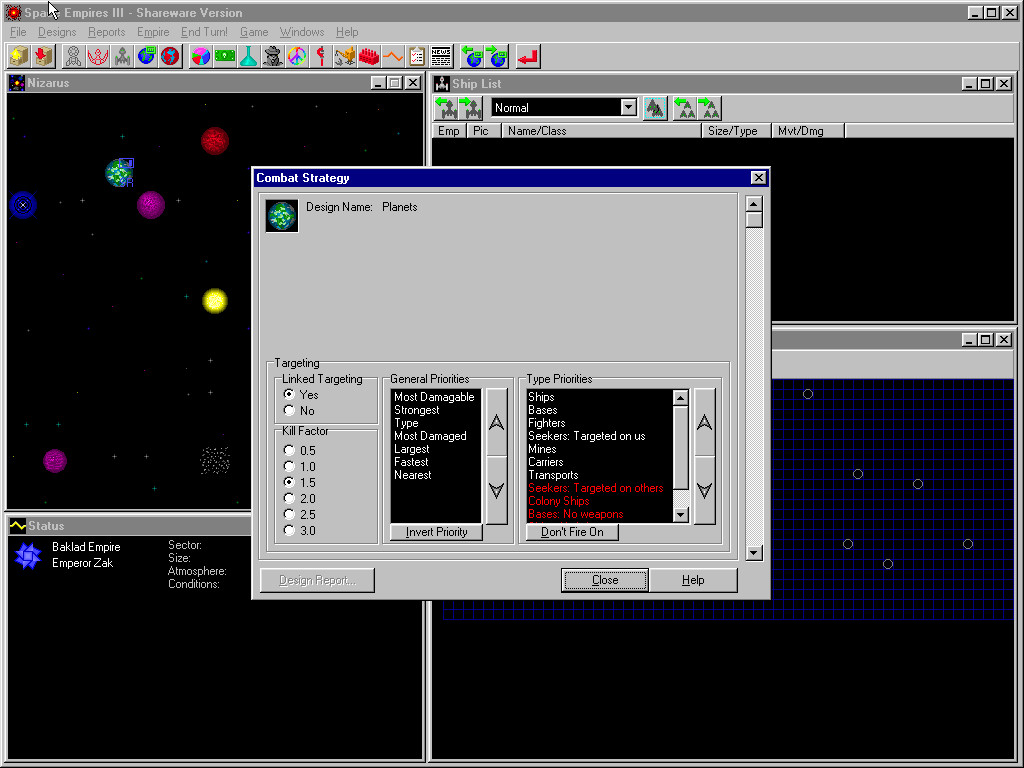Click Combat Strategy dialog scrollbar down arrow
The image size is (1024, 768).
(x=754, y=553)
